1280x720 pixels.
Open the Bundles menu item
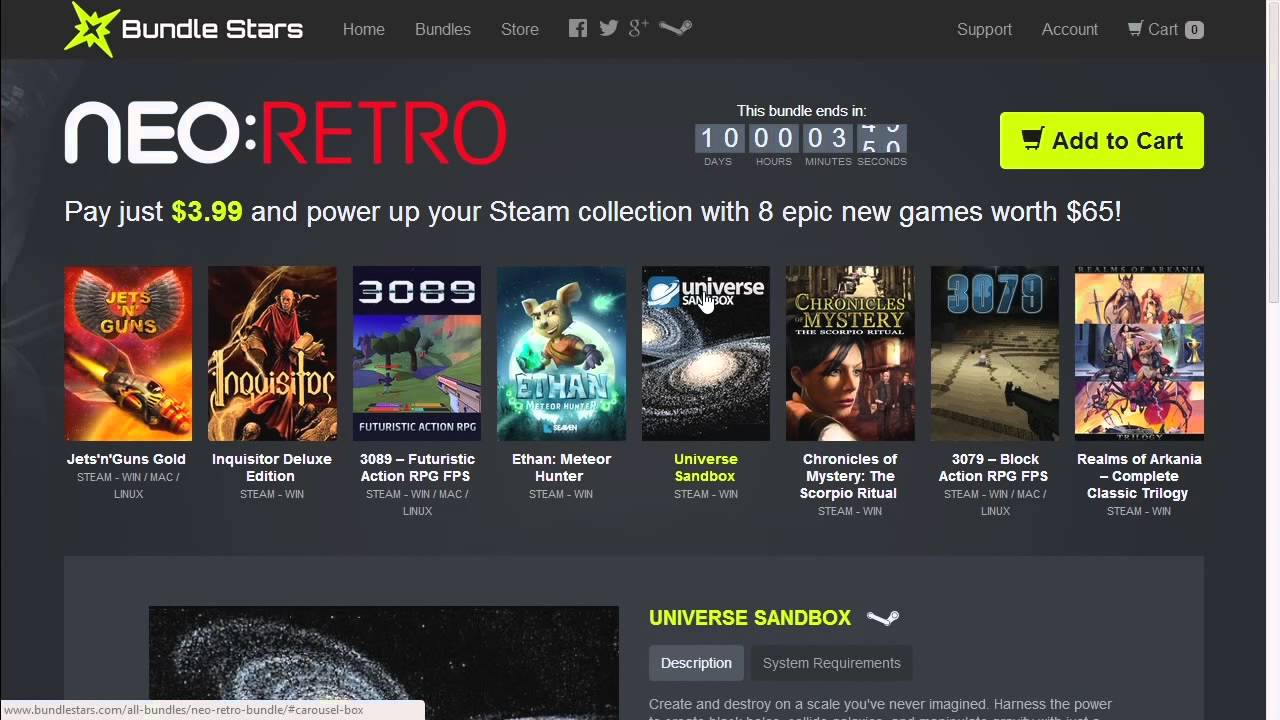(443, 29)
